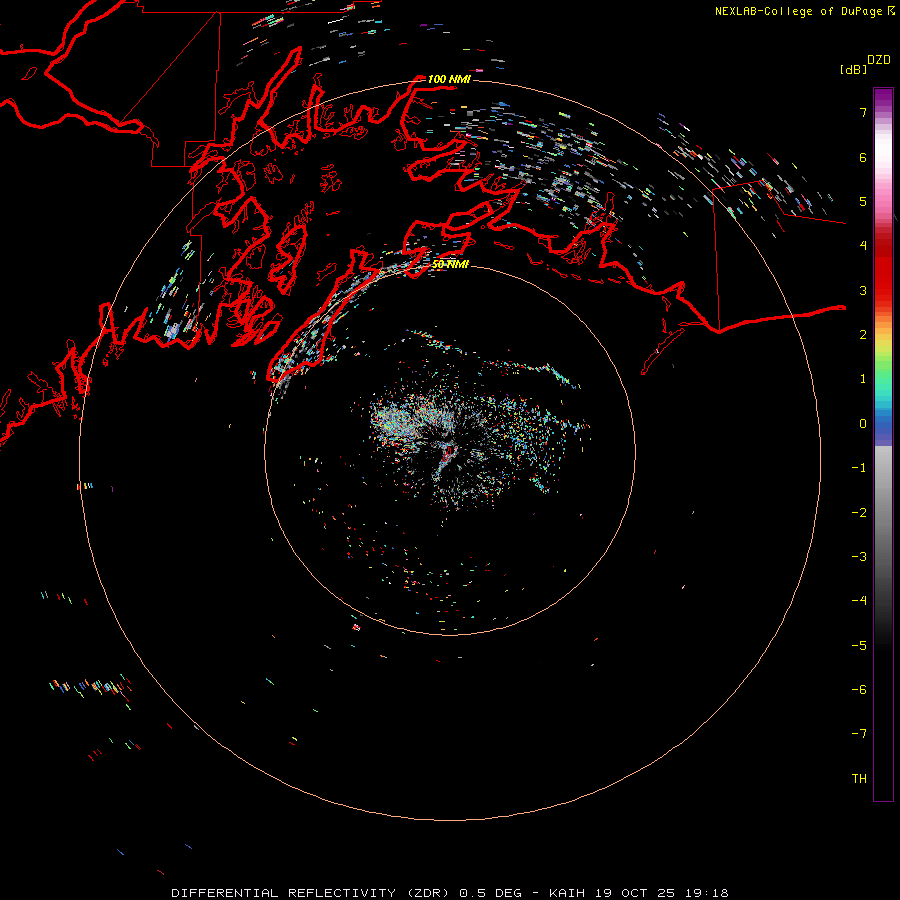Select the 2 value on the dB scale
This screenshot has height=900, width=900.
863,335
